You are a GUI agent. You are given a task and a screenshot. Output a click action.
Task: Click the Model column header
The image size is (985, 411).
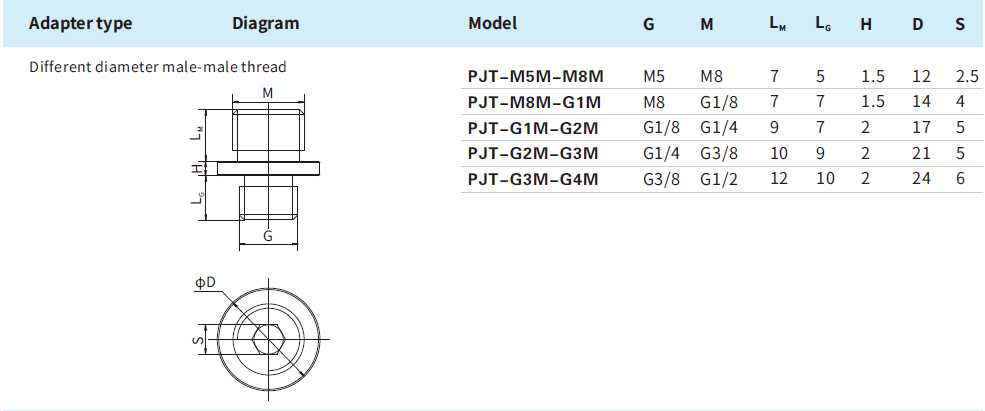(492, 24)
